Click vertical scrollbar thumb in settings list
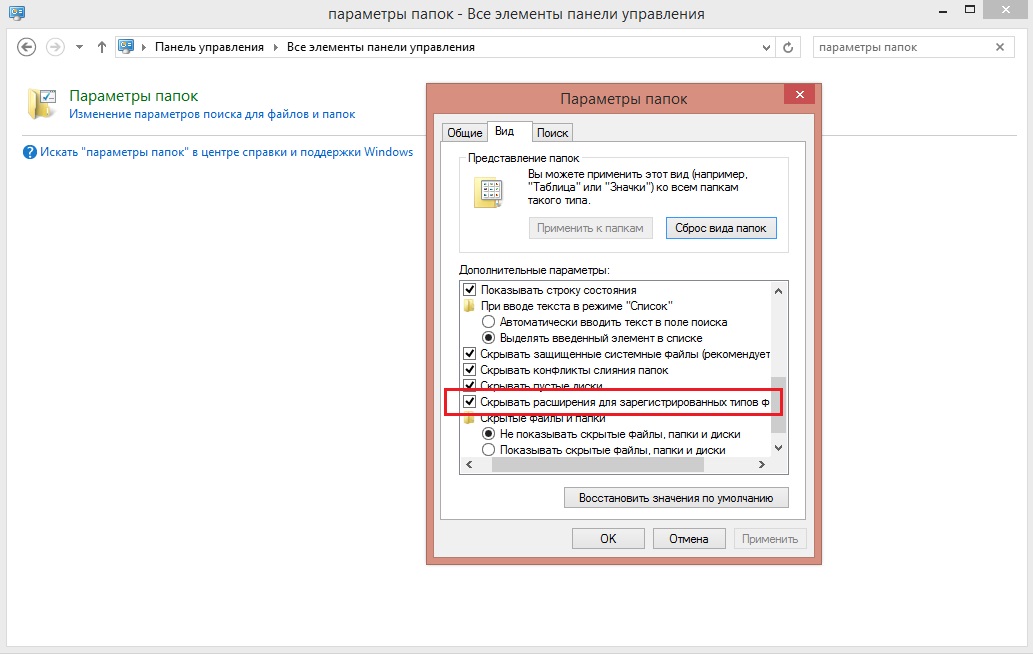This screenshot has width=1033, height=654. 778,404
